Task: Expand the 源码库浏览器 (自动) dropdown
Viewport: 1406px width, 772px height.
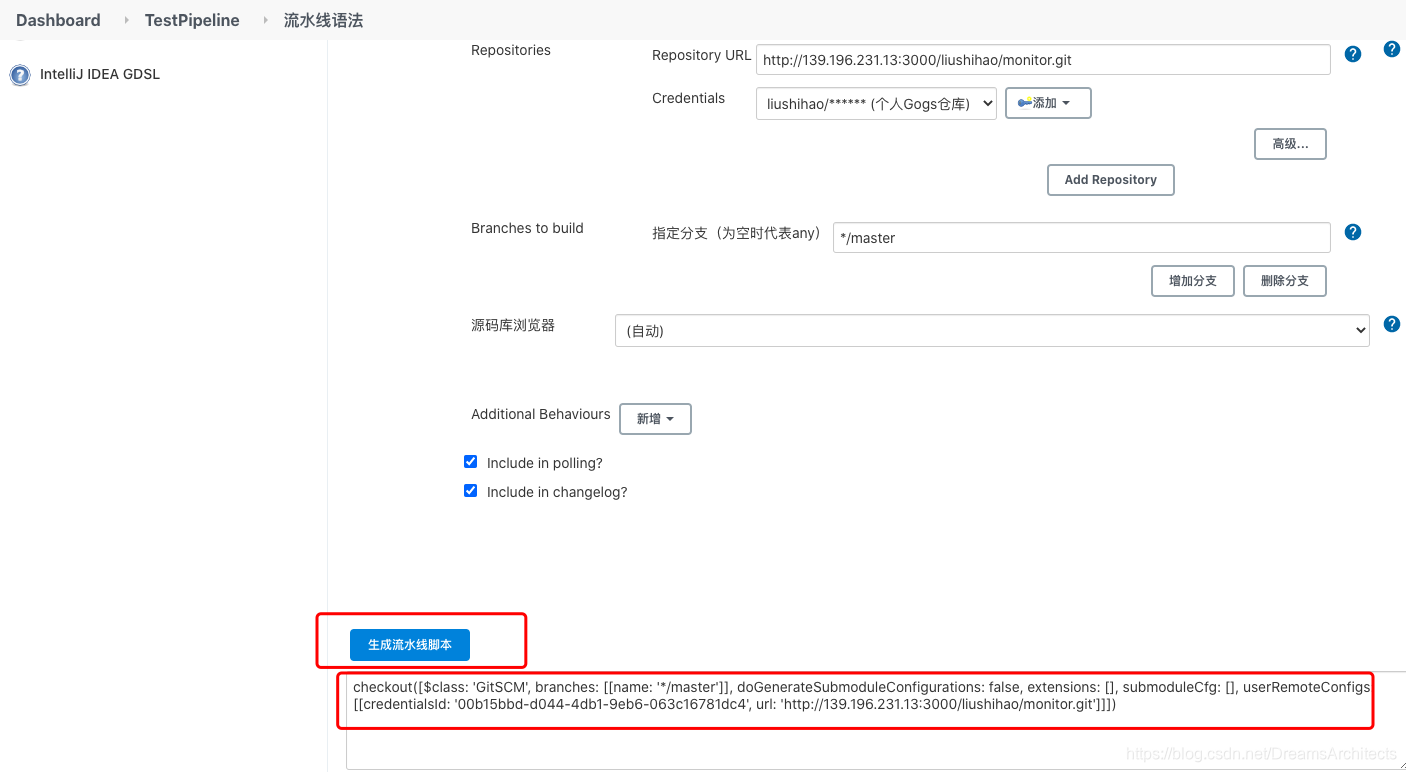Action: tap(992, 331)
